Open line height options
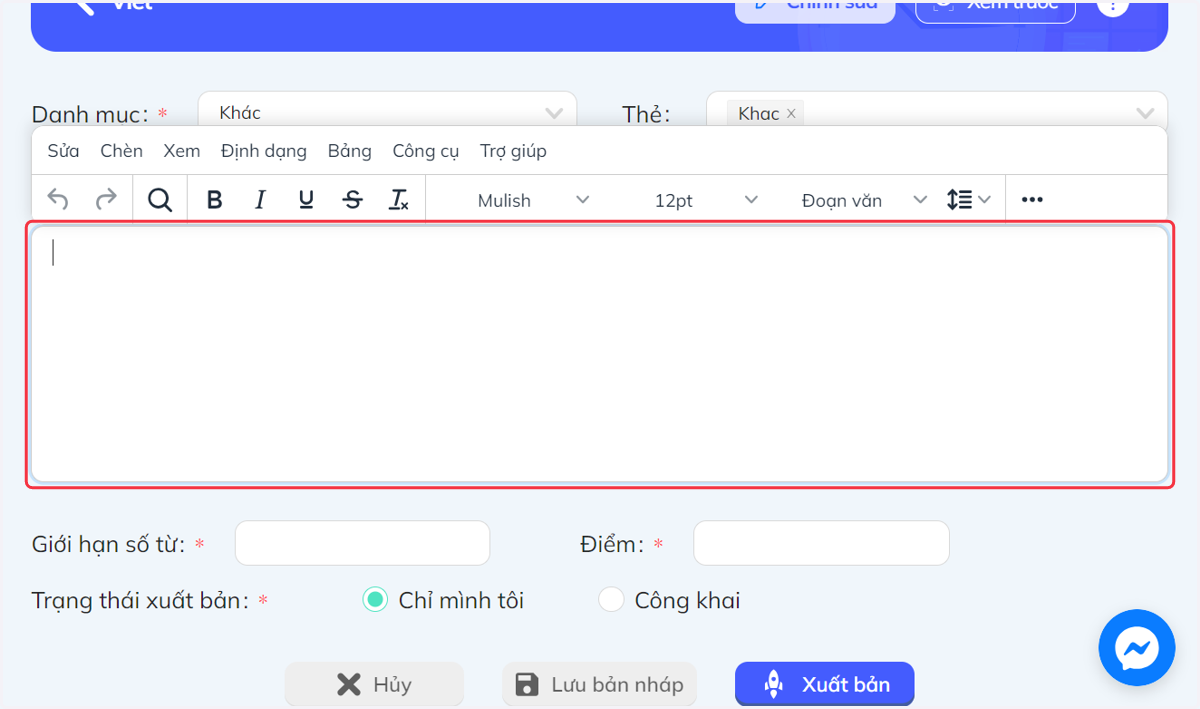 968,200
